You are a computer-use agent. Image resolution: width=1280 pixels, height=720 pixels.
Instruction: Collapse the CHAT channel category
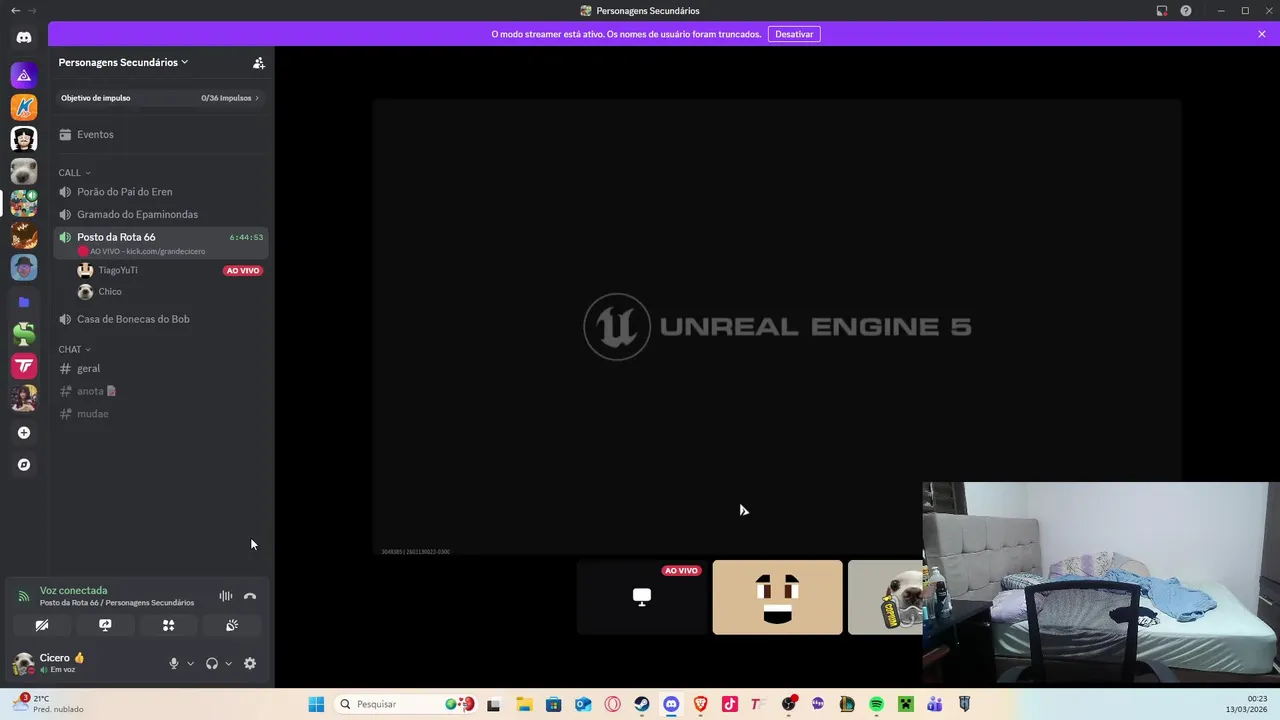tap(74, 350)
